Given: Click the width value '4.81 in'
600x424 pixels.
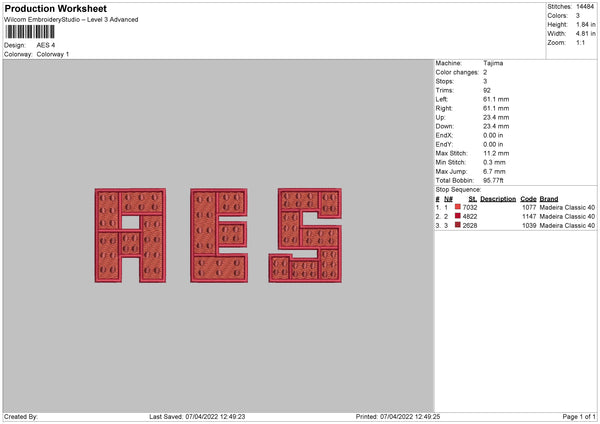Looking at the screenshot, I should (586, 34).
